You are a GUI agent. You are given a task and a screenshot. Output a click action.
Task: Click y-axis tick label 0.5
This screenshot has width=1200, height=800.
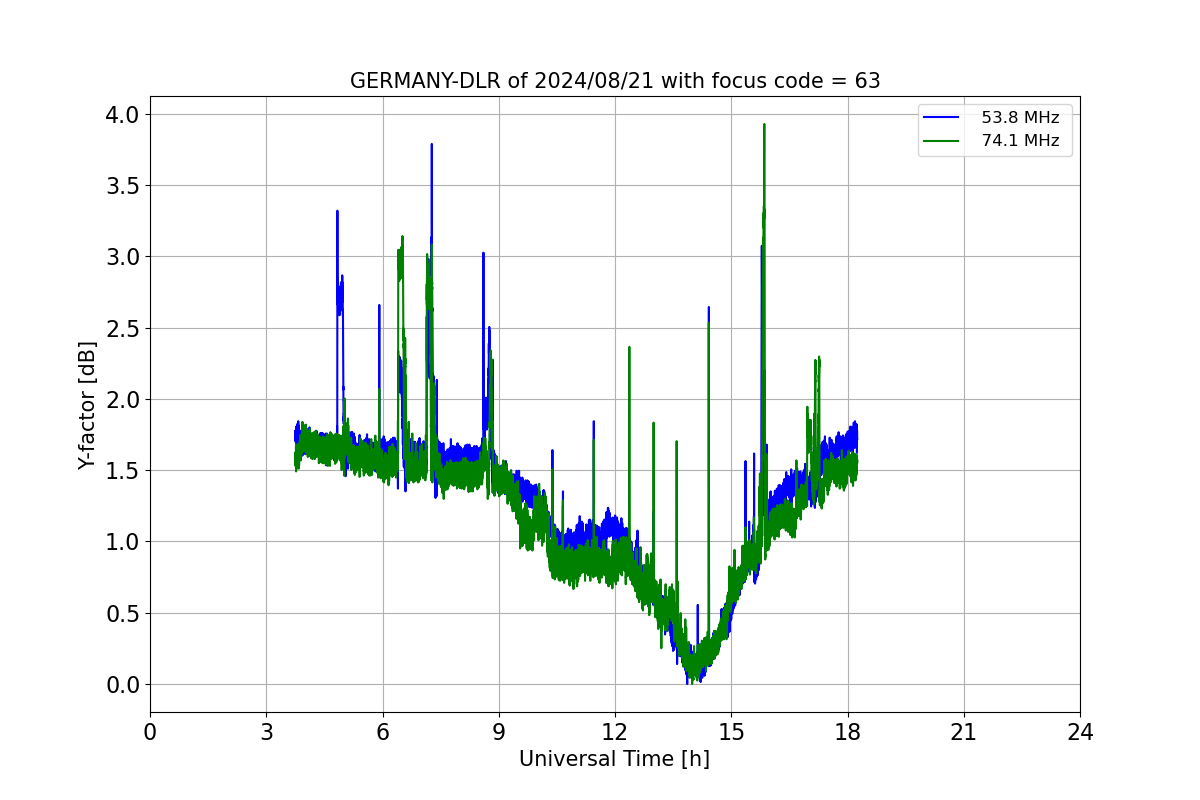123,613
